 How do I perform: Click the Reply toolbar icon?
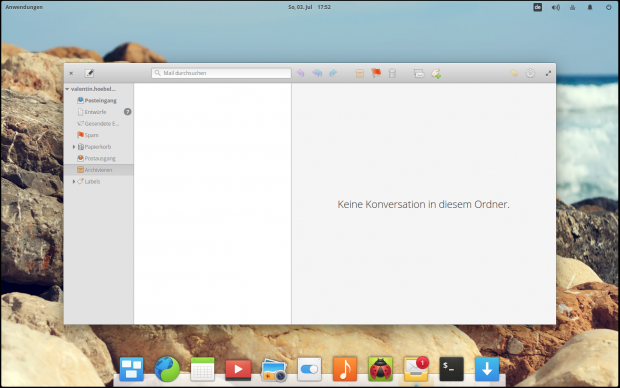tap(301, 73)
